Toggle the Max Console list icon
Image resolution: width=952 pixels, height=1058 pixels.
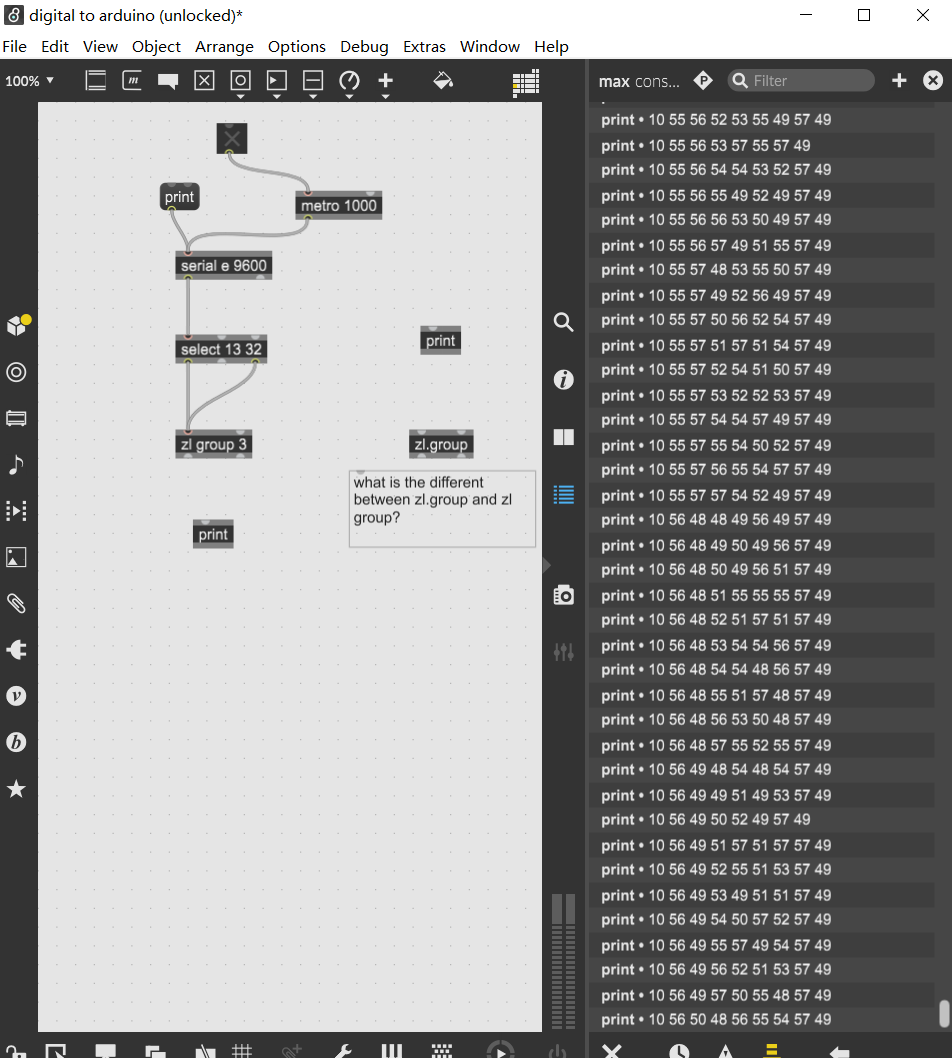[563, 495]
